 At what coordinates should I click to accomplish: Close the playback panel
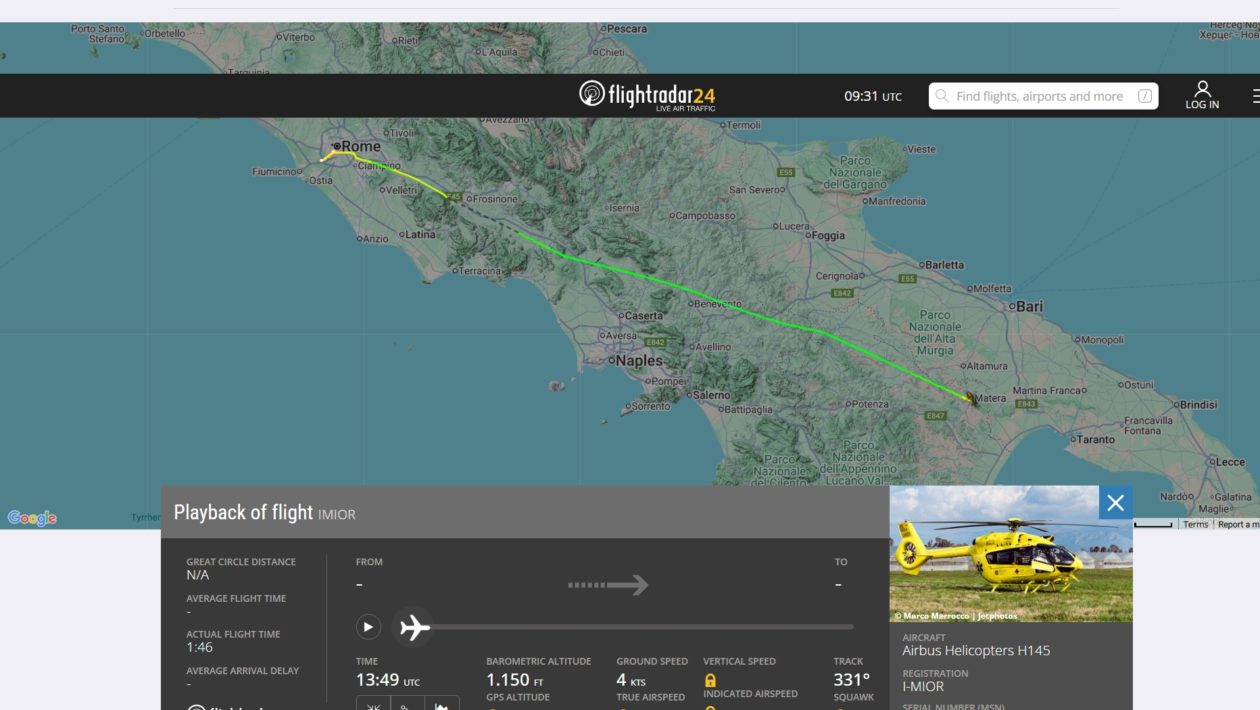coord(1115,503)
